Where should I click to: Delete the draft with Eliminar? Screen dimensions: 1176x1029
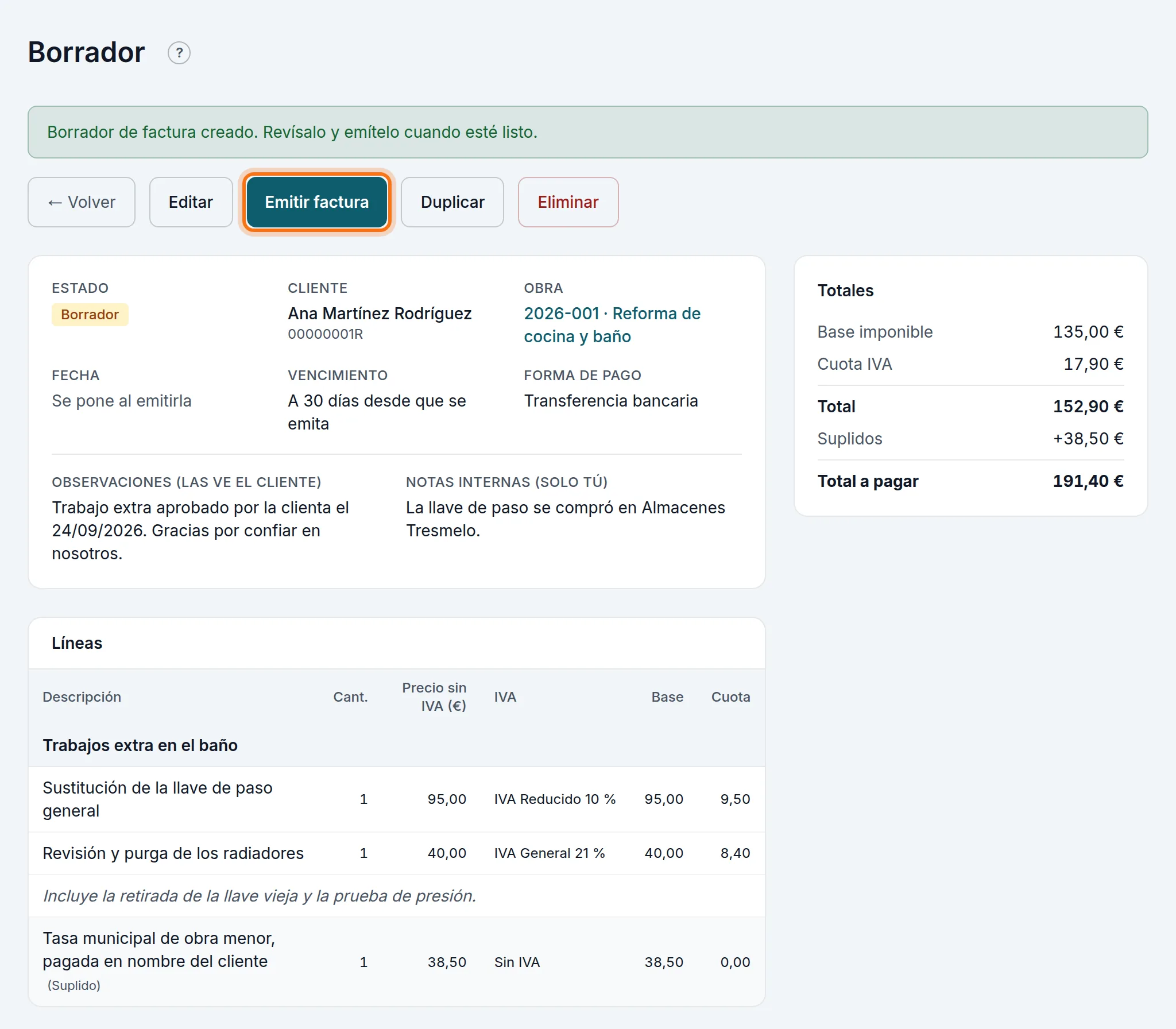tap(568, 202)
